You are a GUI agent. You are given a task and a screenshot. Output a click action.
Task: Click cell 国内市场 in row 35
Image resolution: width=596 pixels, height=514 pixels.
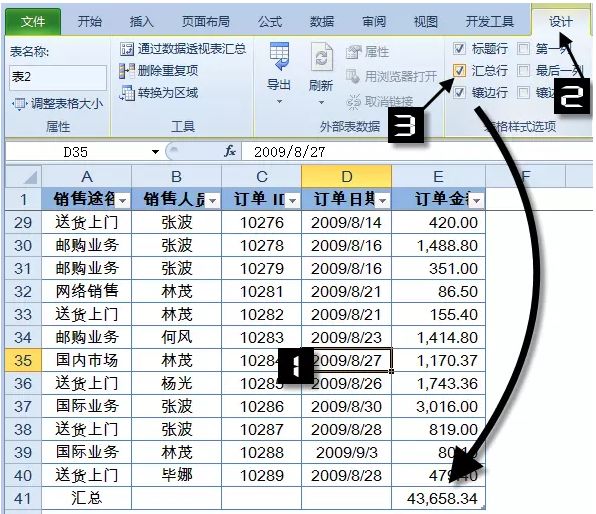point(87,360)
